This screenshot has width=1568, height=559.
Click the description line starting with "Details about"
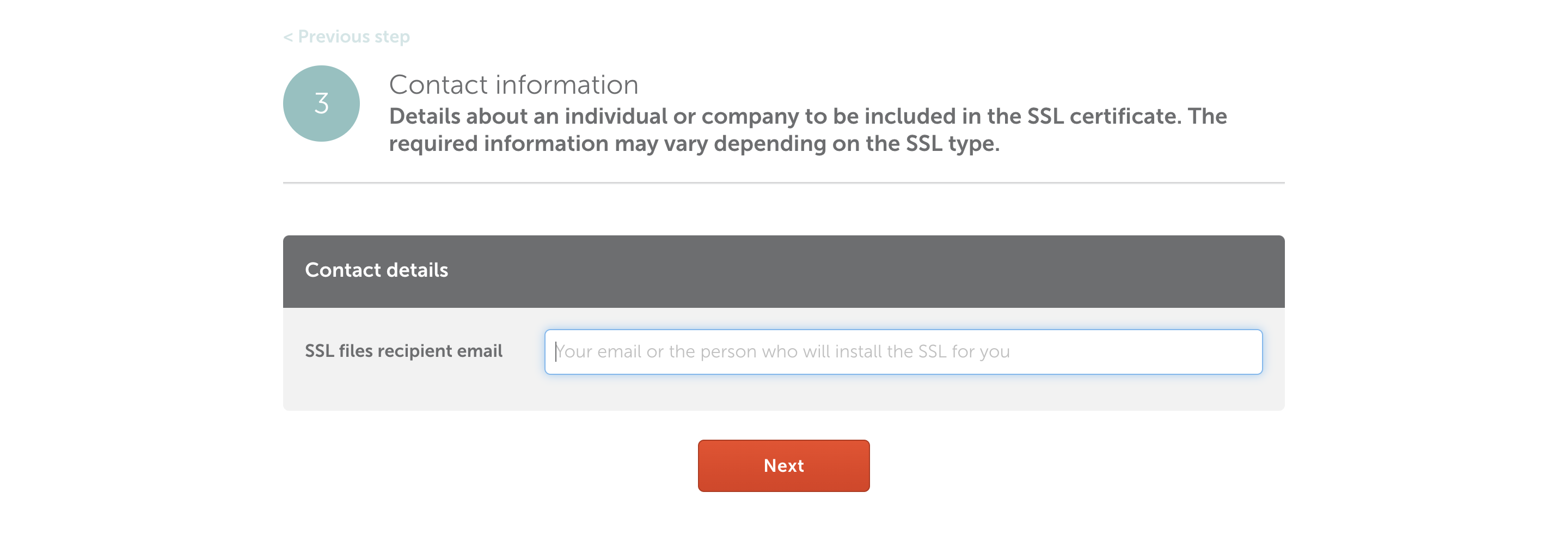pos(807,116)
